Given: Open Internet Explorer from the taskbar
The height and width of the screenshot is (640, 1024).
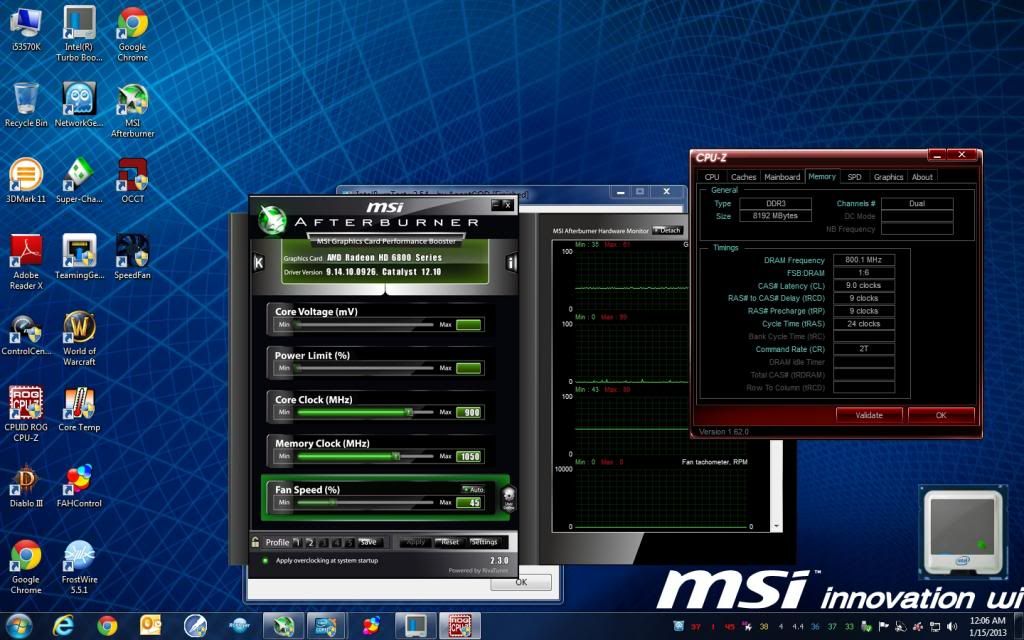Looking at the screenshot, I should pyautogui.click(x=63, y=626).
